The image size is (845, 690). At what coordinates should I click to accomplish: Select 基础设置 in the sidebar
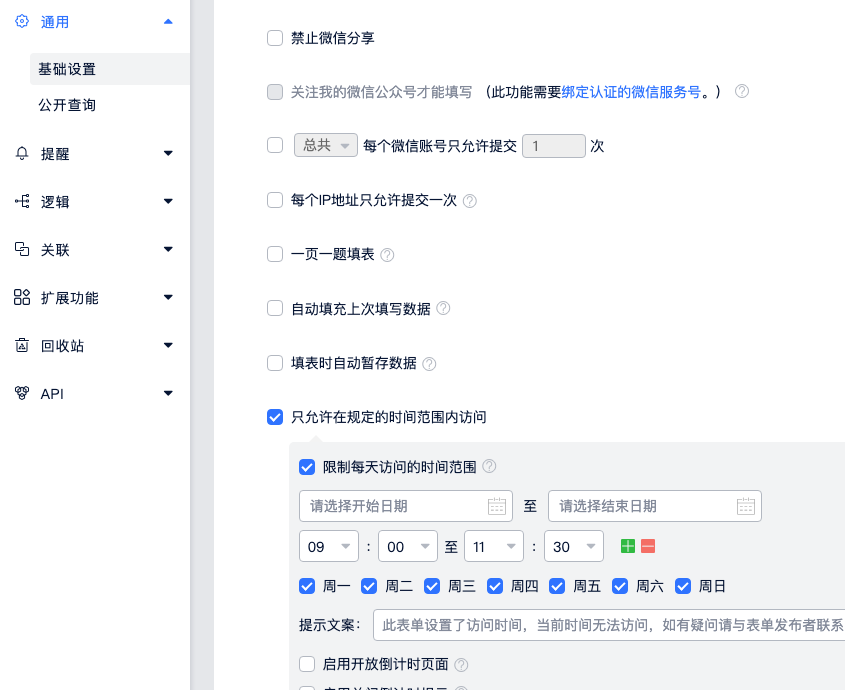[x=67, y=69]
